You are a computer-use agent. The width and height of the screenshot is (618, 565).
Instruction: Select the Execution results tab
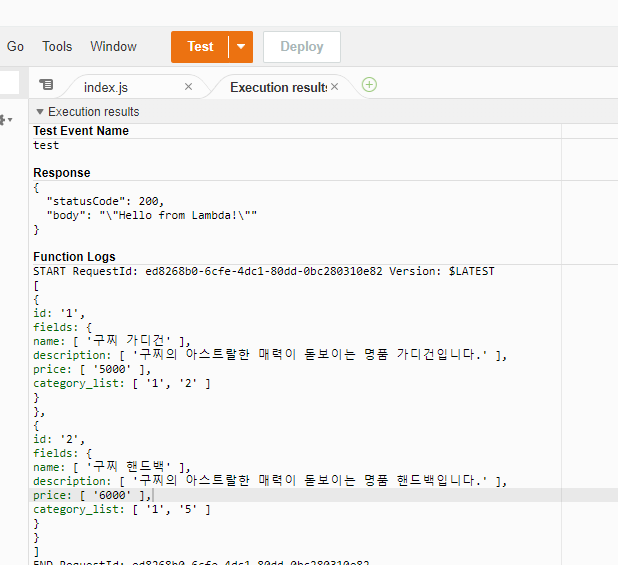[x=277, y=87]
